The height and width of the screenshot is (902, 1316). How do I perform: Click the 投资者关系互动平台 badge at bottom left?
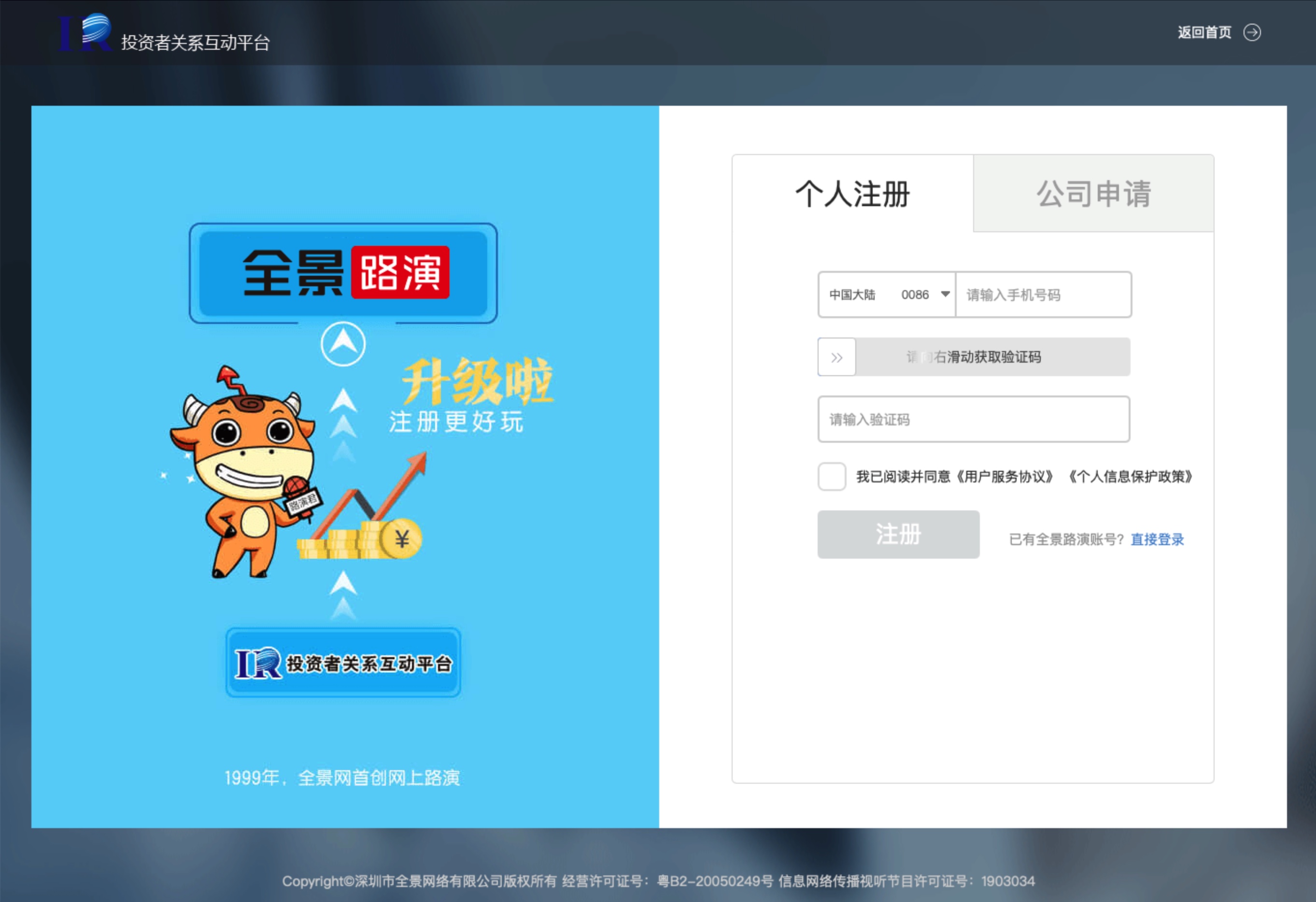pos(343,663)
